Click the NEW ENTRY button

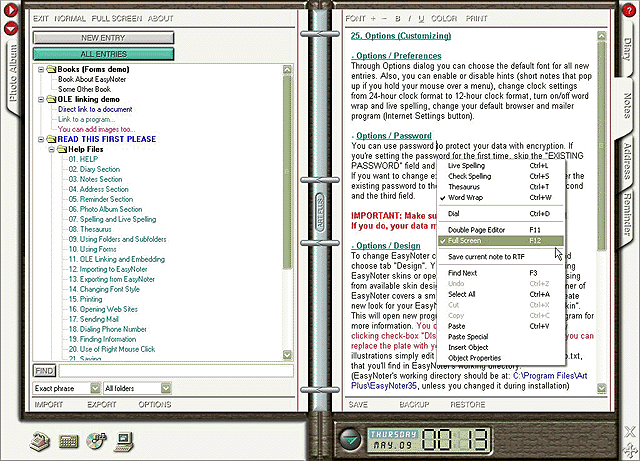coord(103,38)
